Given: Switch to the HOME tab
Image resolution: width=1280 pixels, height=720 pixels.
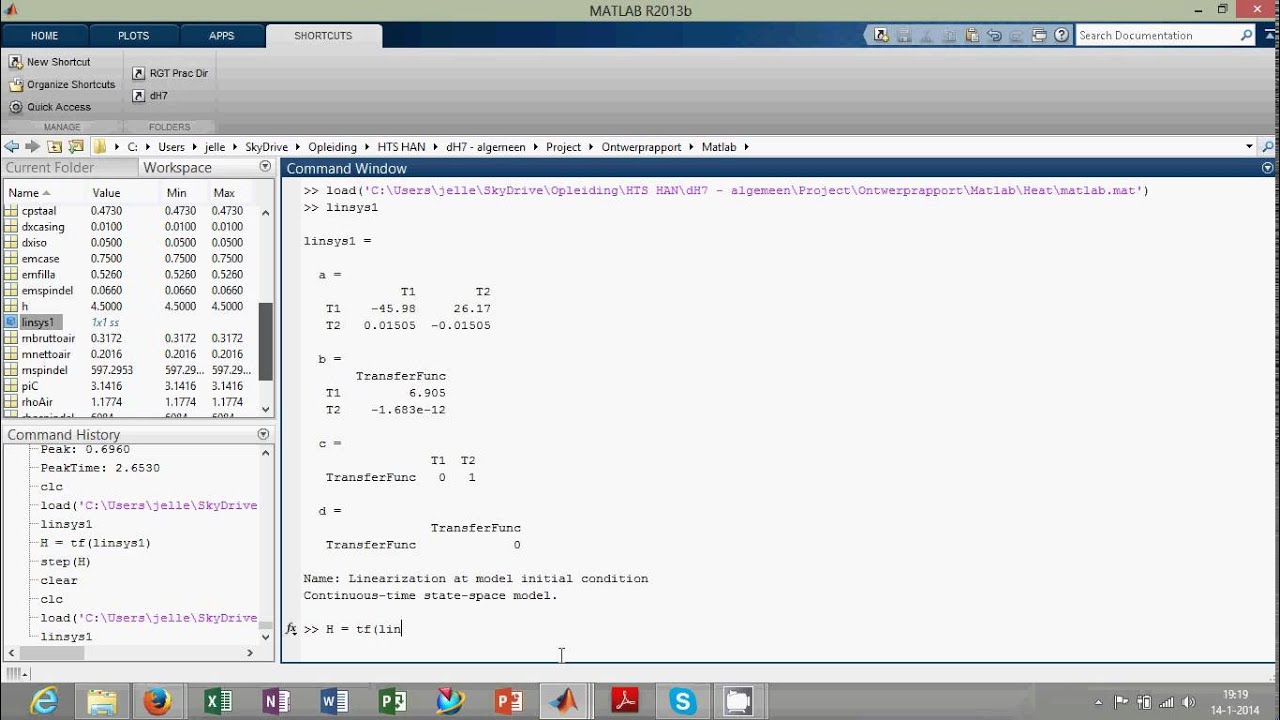Looking at the screenshot, I should 44,35.
